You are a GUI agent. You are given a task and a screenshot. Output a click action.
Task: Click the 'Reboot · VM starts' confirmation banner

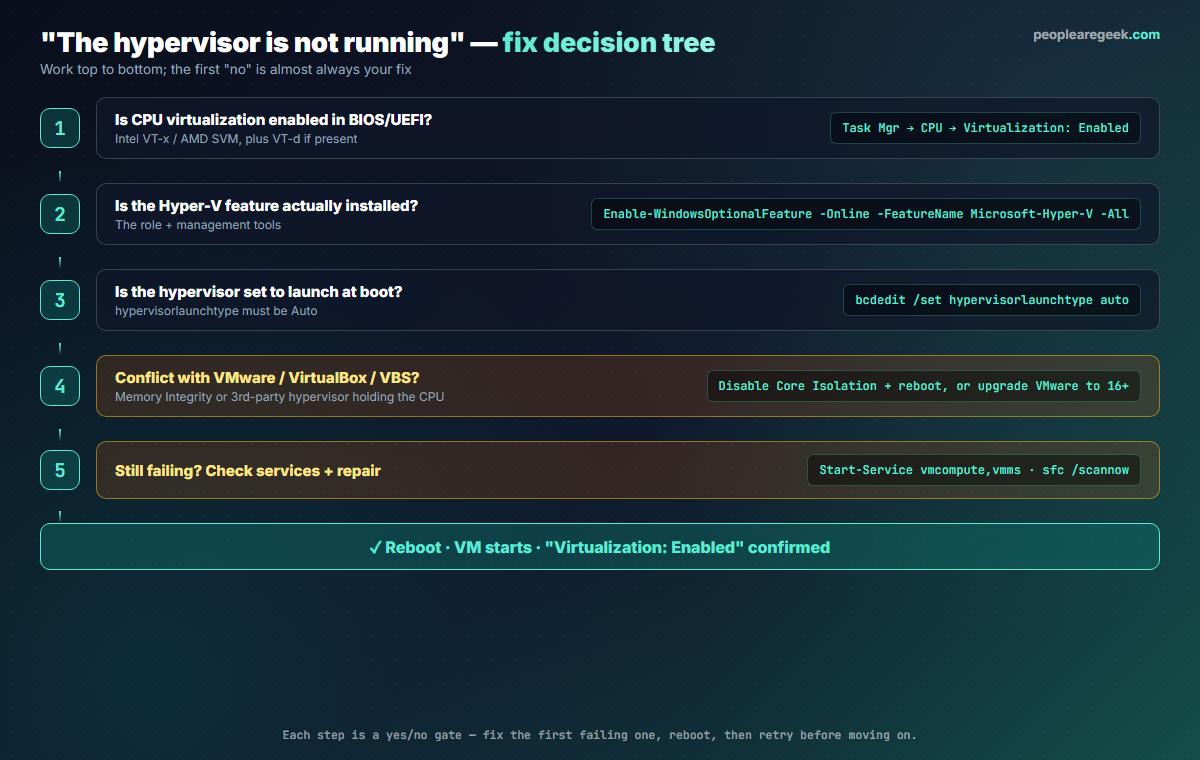pyautogui.click(x=600, y=547)
